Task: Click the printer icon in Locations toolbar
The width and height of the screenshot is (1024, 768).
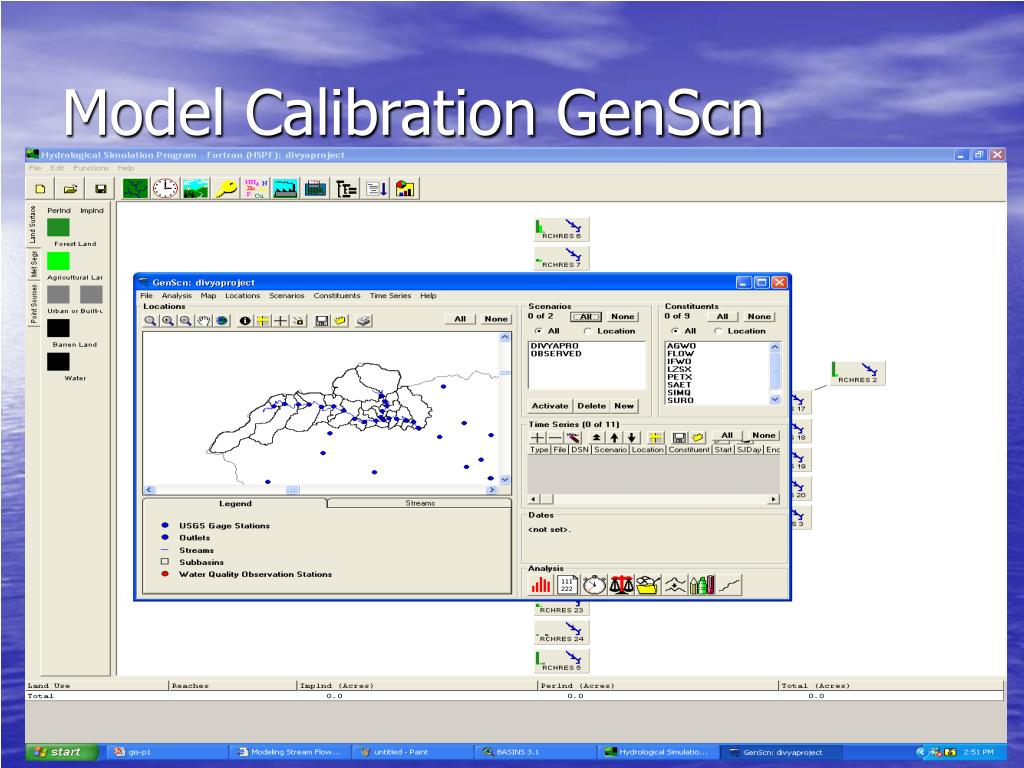Action: coord(364,321)
